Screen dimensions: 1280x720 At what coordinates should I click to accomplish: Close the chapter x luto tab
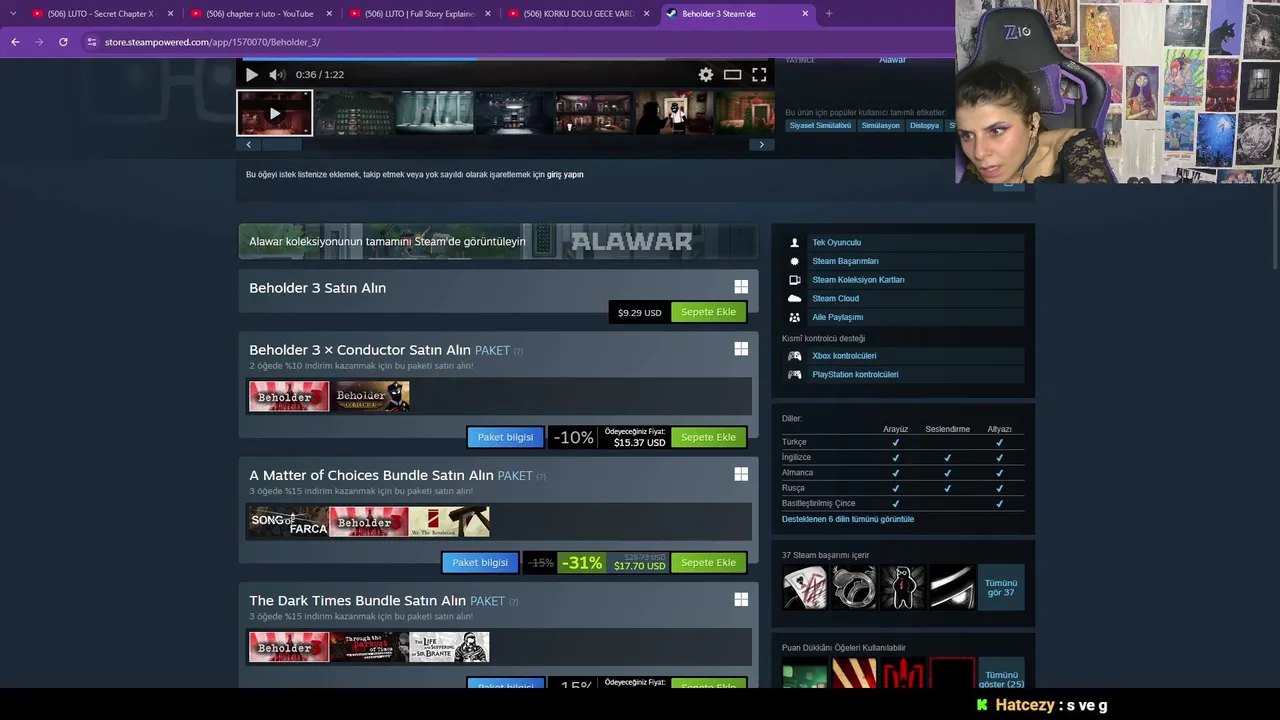(x=329, y=14)
